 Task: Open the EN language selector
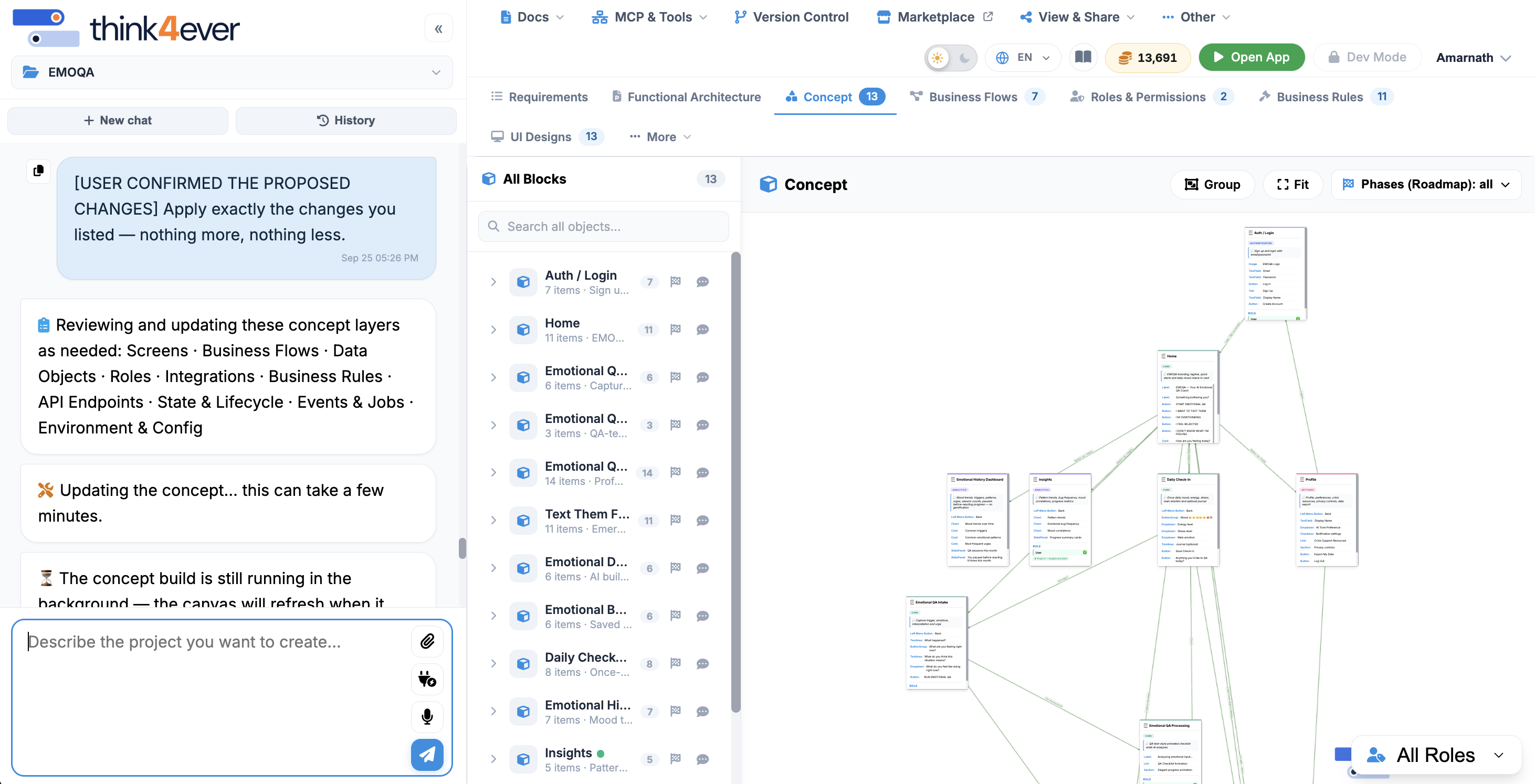[x=1023, y=57]
